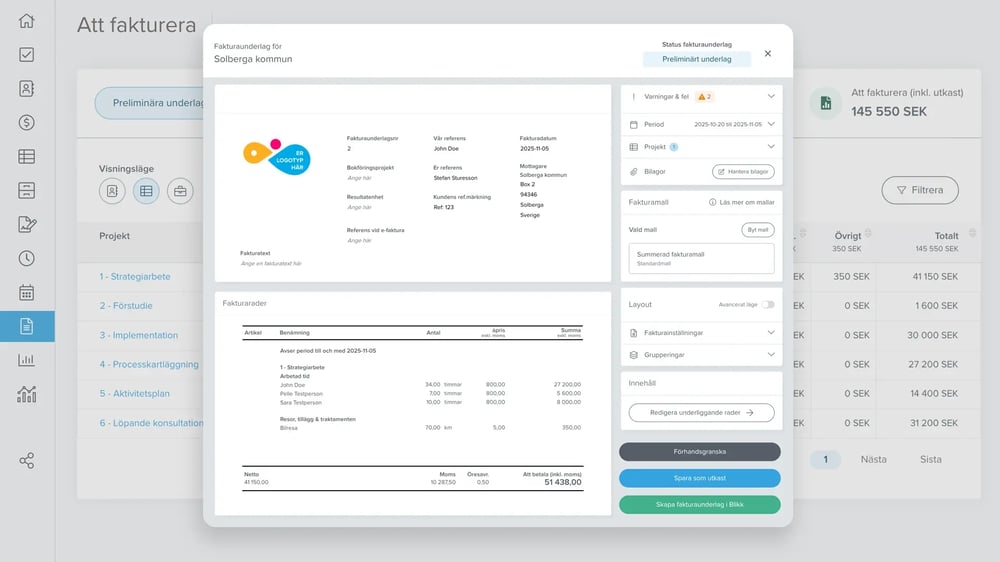Open the calendar icon in sidebar
Viewport: 1000px width, 562px height.
[27, 293]
